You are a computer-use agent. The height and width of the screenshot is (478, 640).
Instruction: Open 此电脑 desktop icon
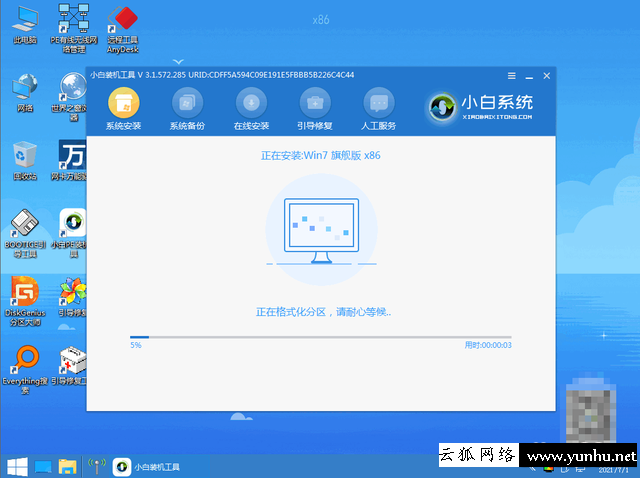coord(25,25)
